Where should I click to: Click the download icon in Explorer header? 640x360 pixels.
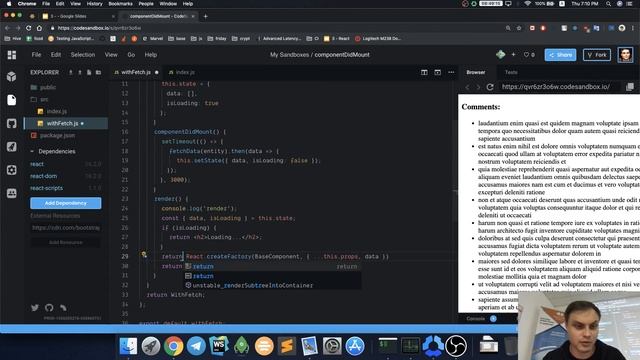pyautogui.click(x=71, y=72)
